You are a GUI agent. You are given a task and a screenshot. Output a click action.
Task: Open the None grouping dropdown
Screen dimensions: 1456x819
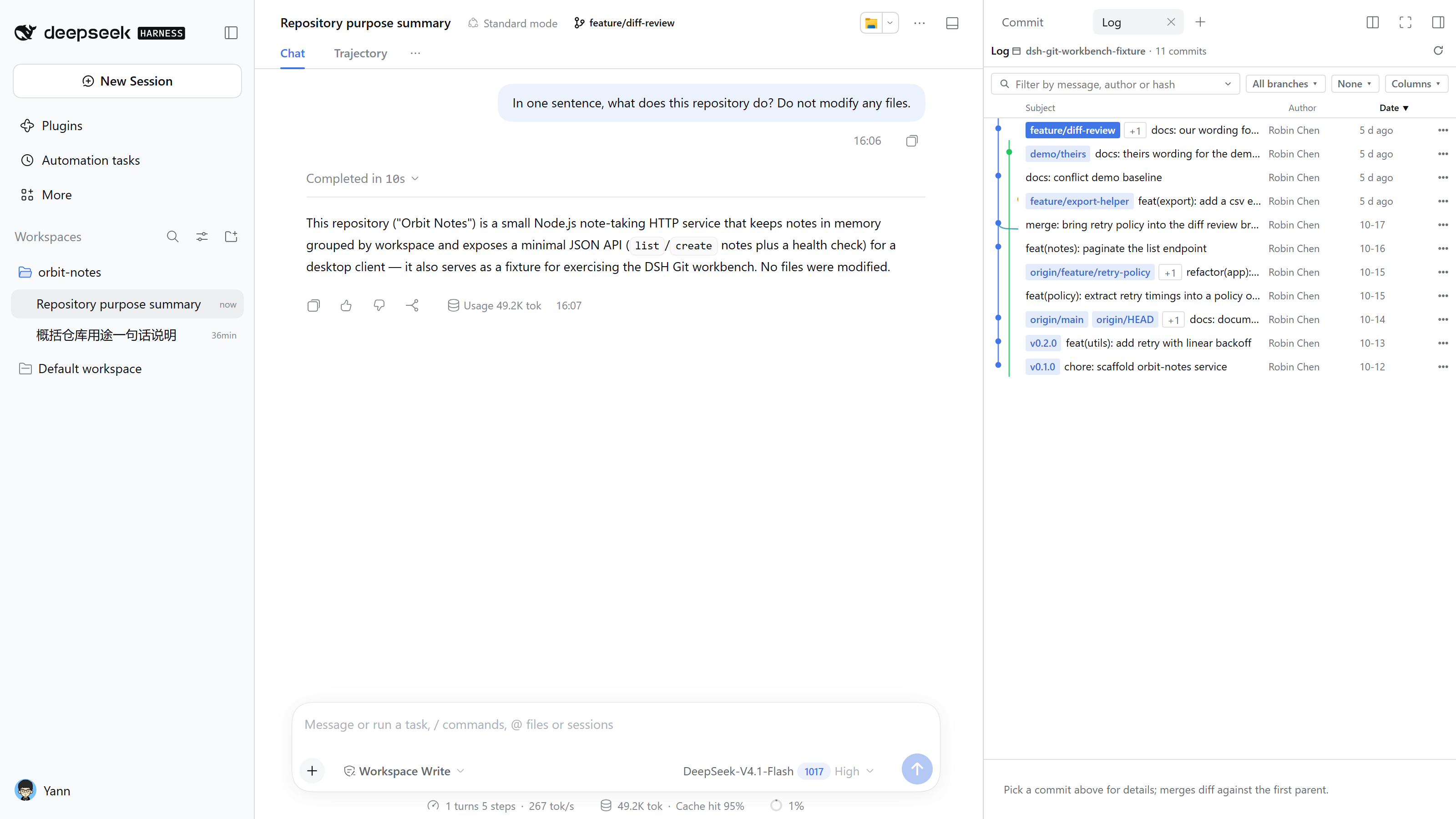pyautogui.click(x=1355, y=84)
